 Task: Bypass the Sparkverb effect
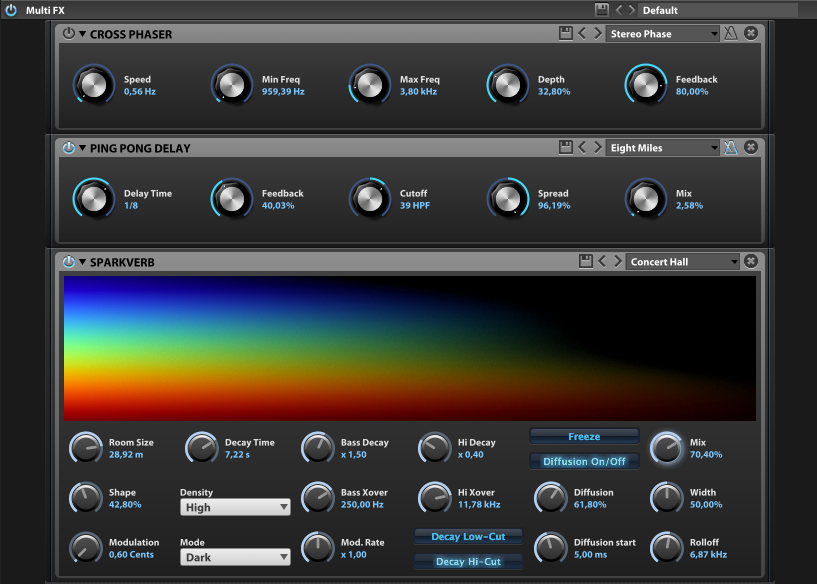coord(69,262)
